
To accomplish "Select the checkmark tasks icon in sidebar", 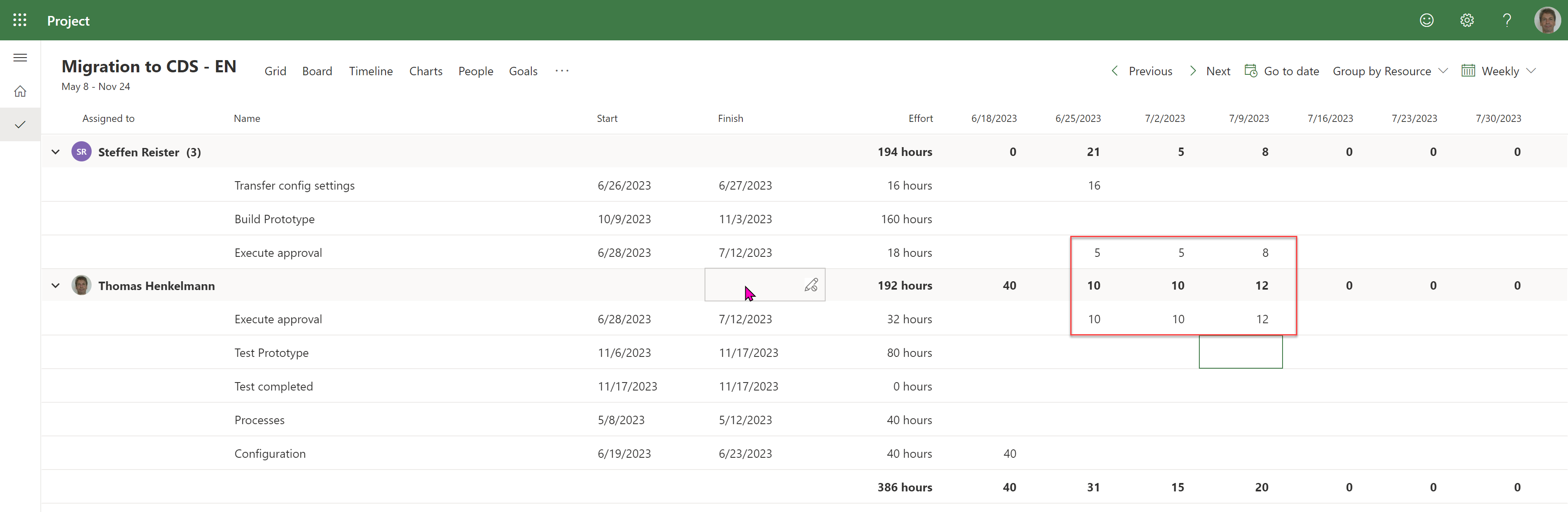I will click(x=19, y=124).
